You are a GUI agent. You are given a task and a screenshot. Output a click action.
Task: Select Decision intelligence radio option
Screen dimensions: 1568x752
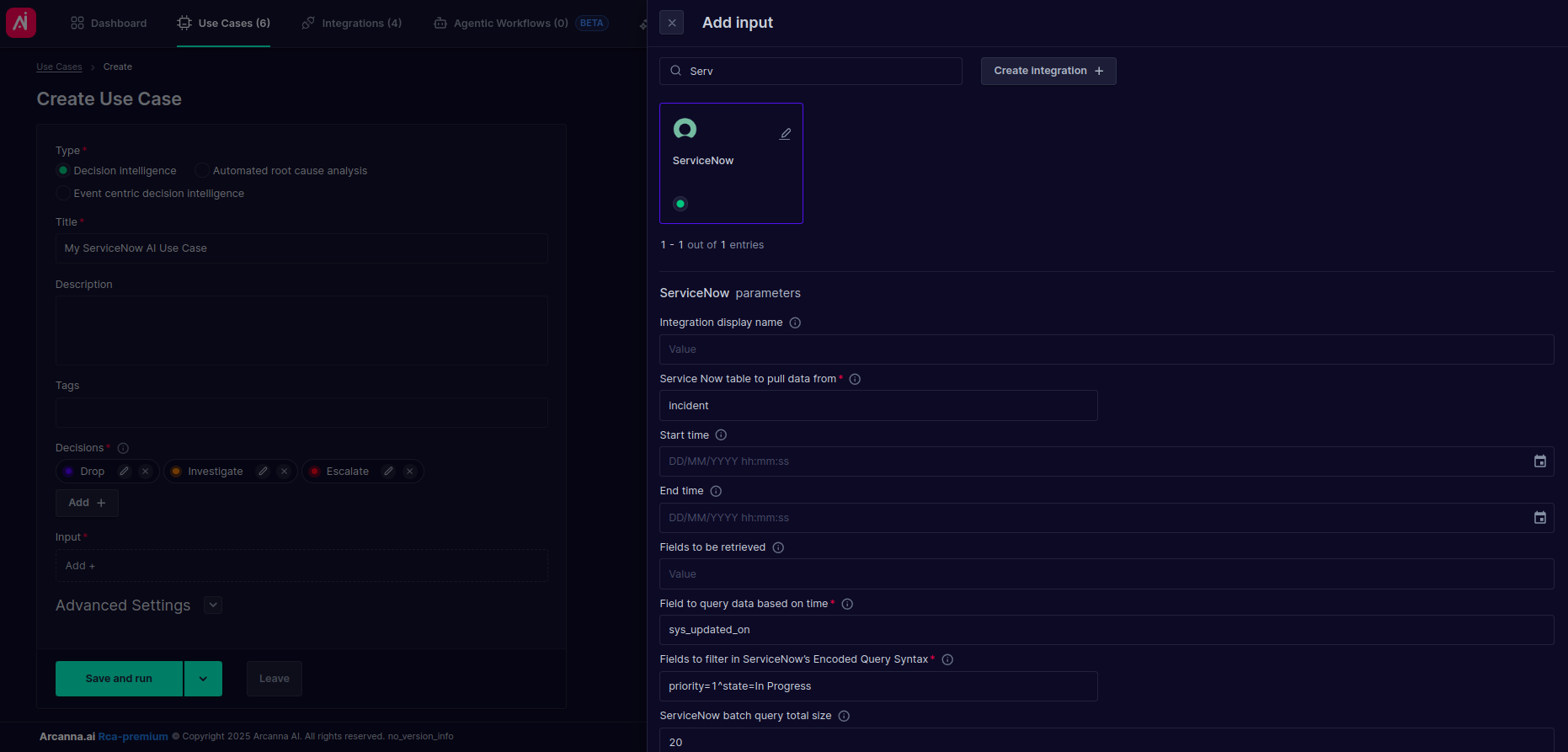(63, 170)
